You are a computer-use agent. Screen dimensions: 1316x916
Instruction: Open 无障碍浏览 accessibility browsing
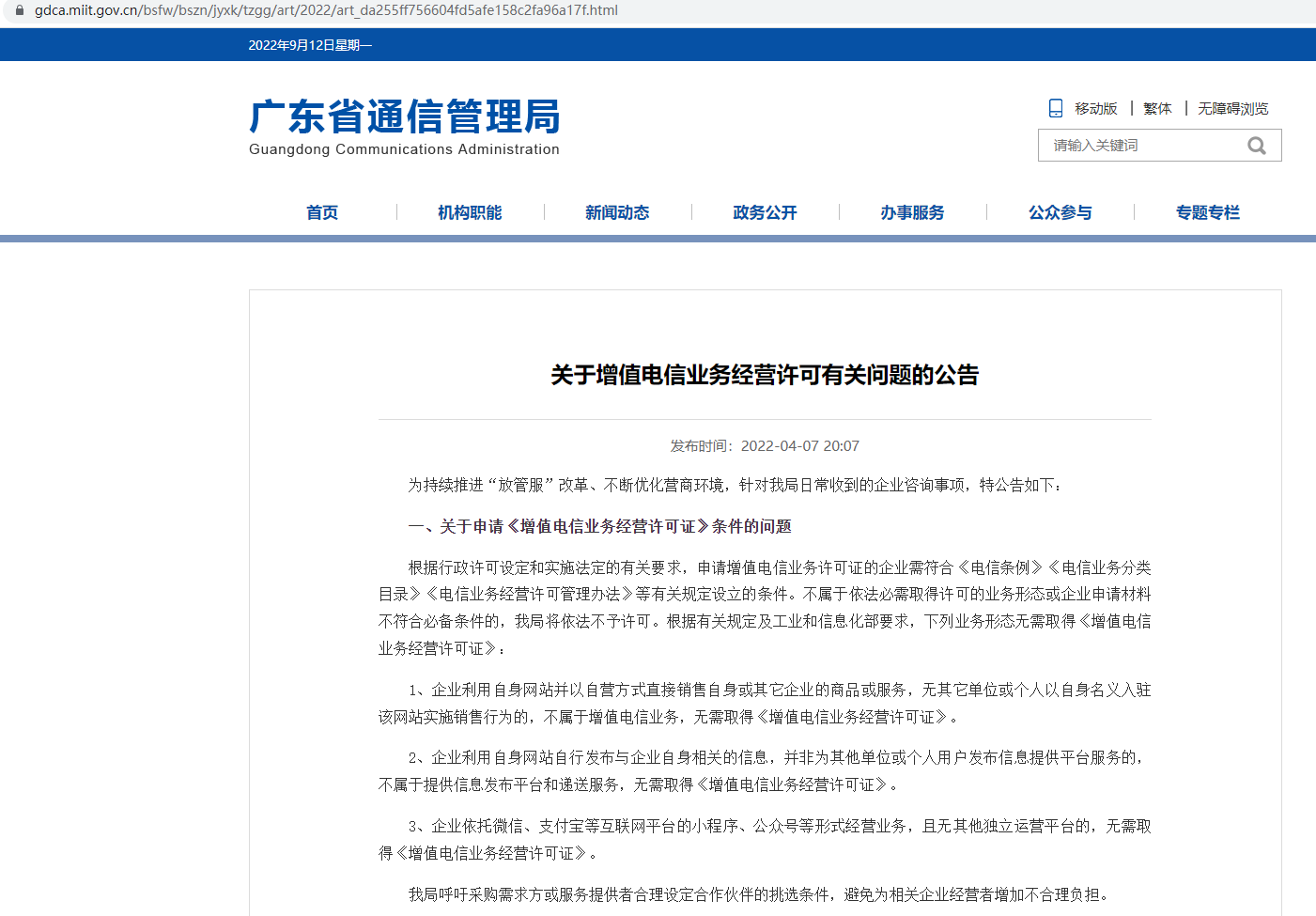(x=1232, y=109)
